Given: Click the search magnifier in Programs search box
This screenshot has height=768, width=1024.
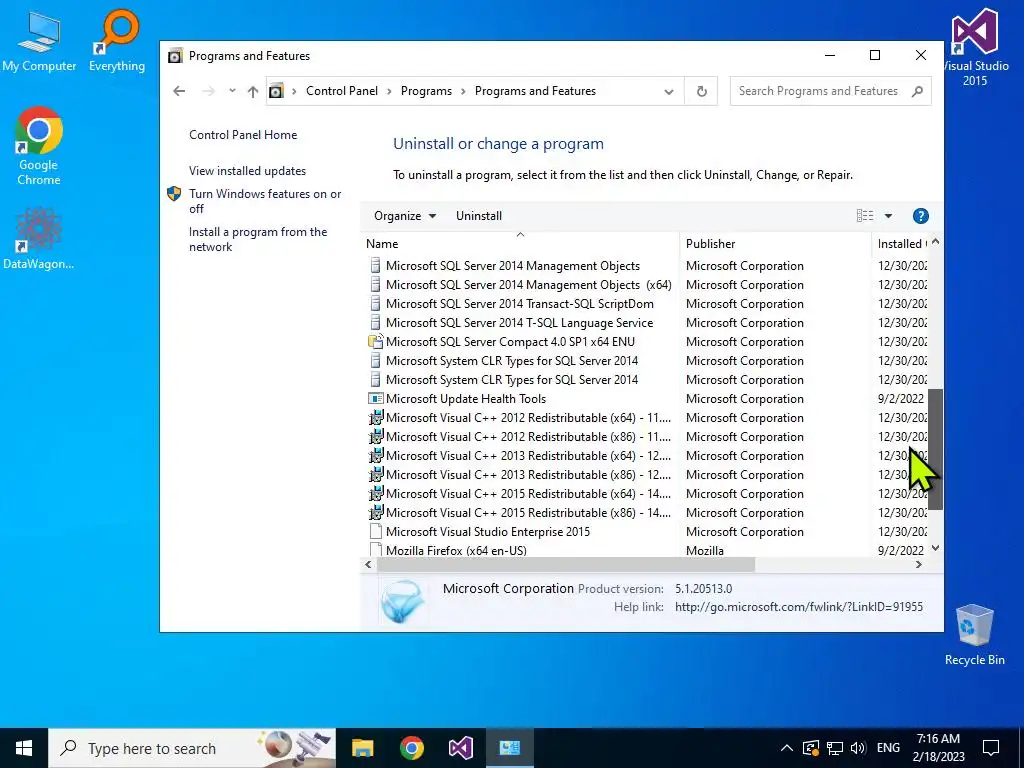Looking at the screenshot, I should coord(918,91).
